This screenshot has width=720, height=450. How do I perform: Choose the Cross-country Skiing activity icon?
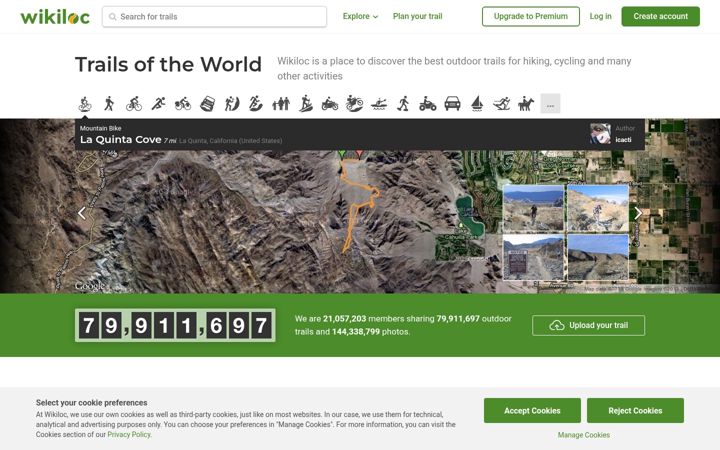(501, 104)
